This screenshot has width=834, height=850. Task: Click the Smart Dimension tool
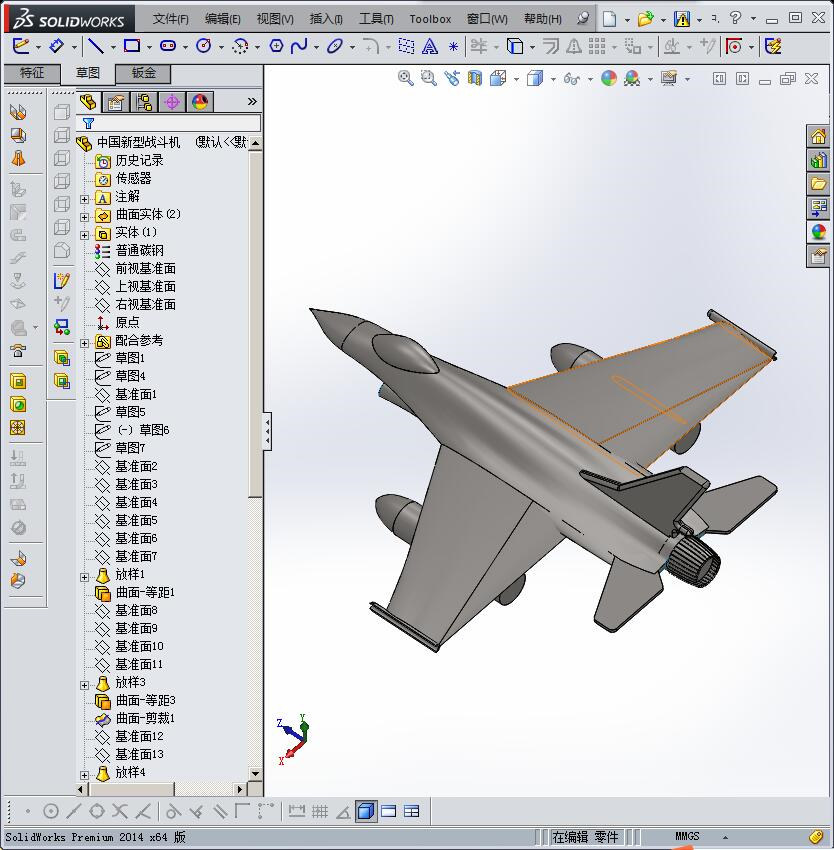pos(56,46)
